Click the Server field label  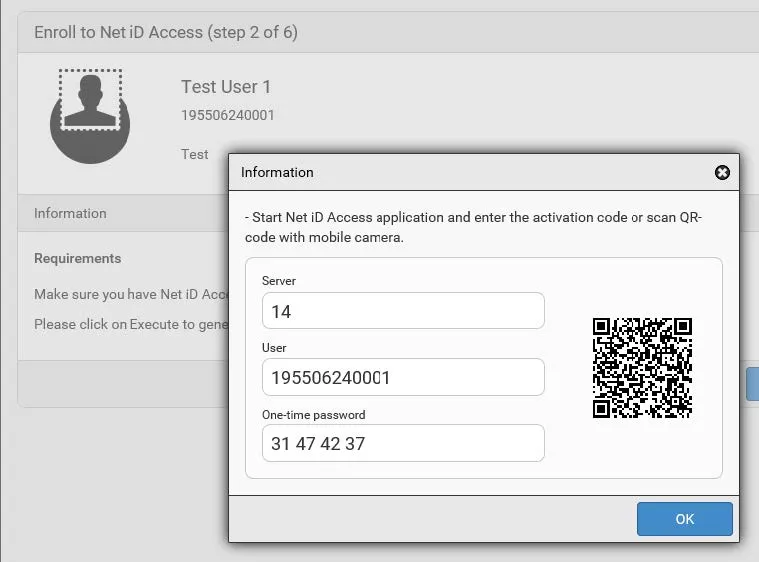tap(279, 281)
